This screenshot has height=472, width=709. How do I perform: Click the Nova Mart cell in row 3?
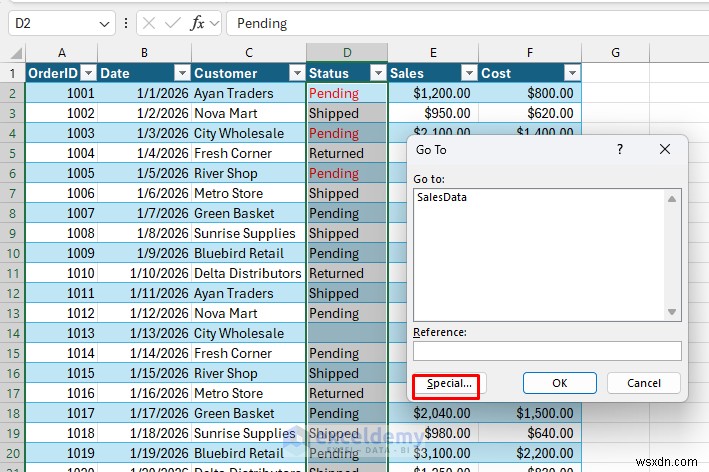pyautogui.click(x=249, y=113)
